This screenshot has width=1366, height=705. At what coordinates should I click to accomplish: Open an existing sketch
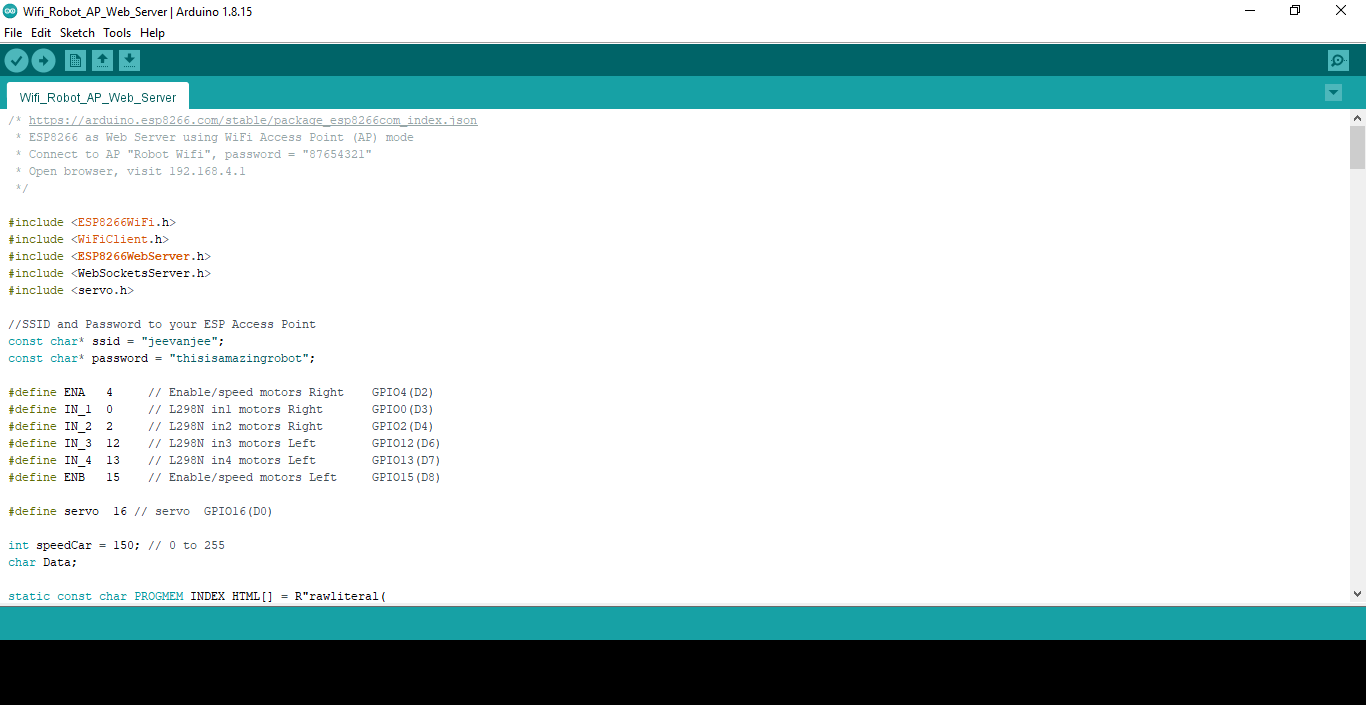[102, 60]
